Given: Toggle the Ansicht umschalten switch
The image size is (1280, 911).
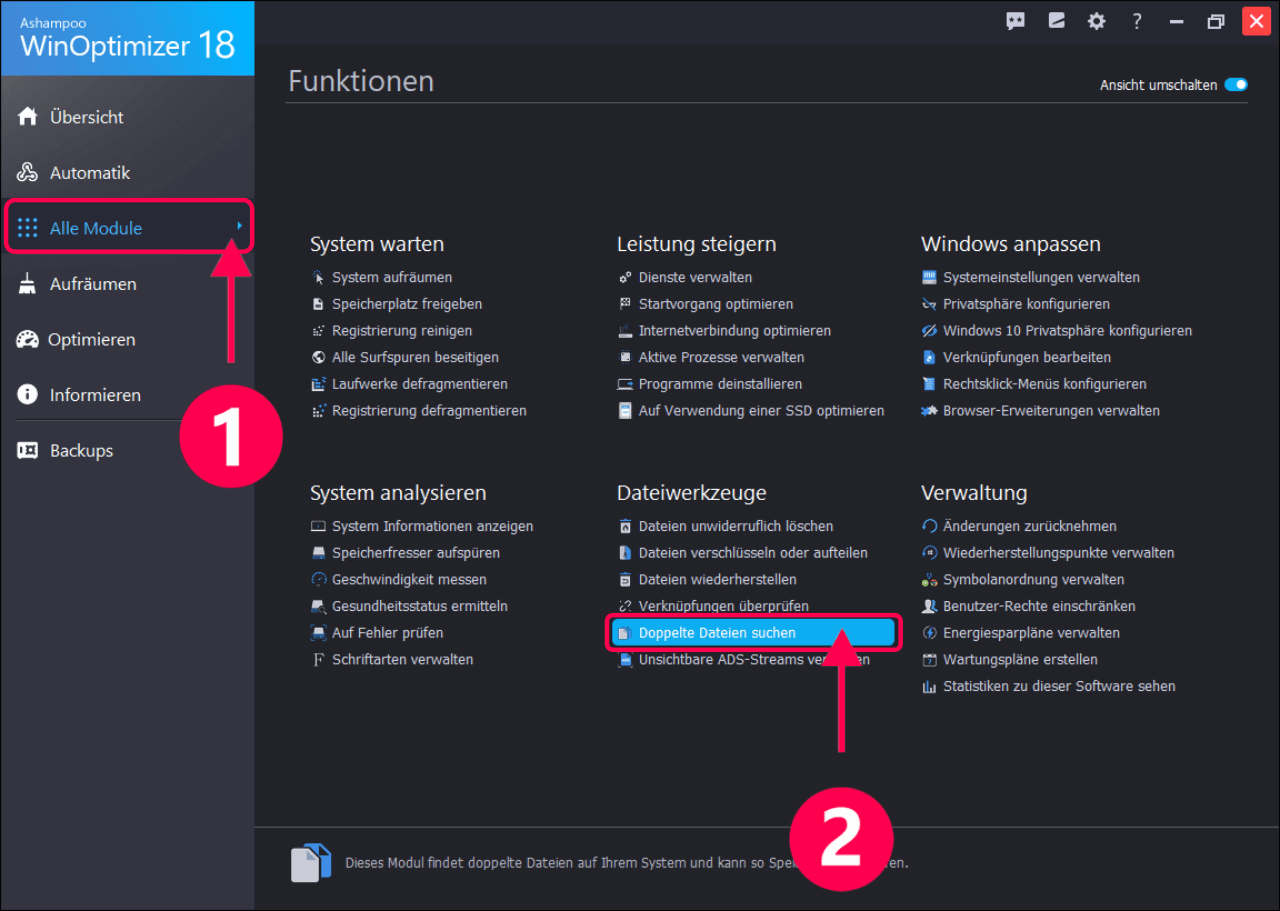Looking at the screenshot, I should (x=1236, y=85).
